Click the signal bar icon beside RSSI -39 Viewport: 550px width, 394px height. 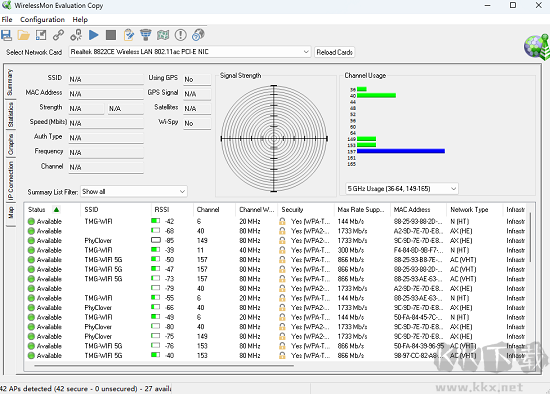pyautogui.click(x=155, y=250)
